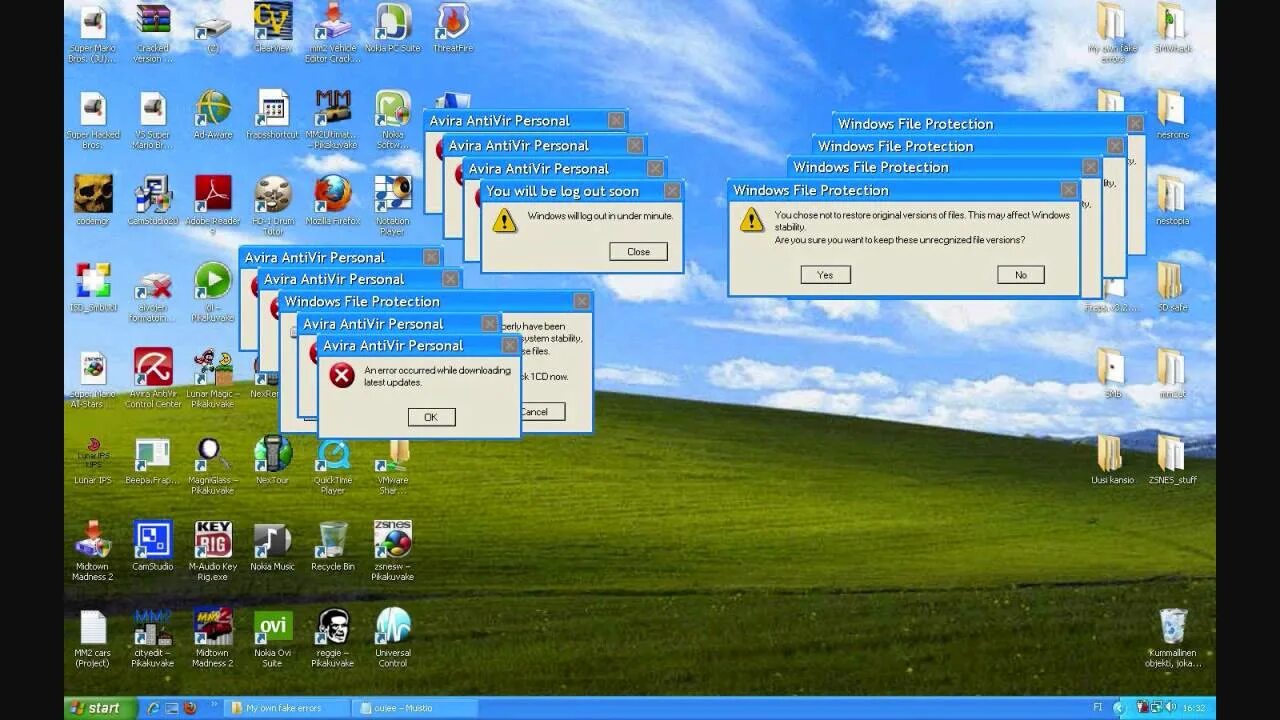Image resolution: width=1280 pixels, height=720 pixels.
Task: Click No in the Windows File Protection dialog
Action: pos(1020,275)
